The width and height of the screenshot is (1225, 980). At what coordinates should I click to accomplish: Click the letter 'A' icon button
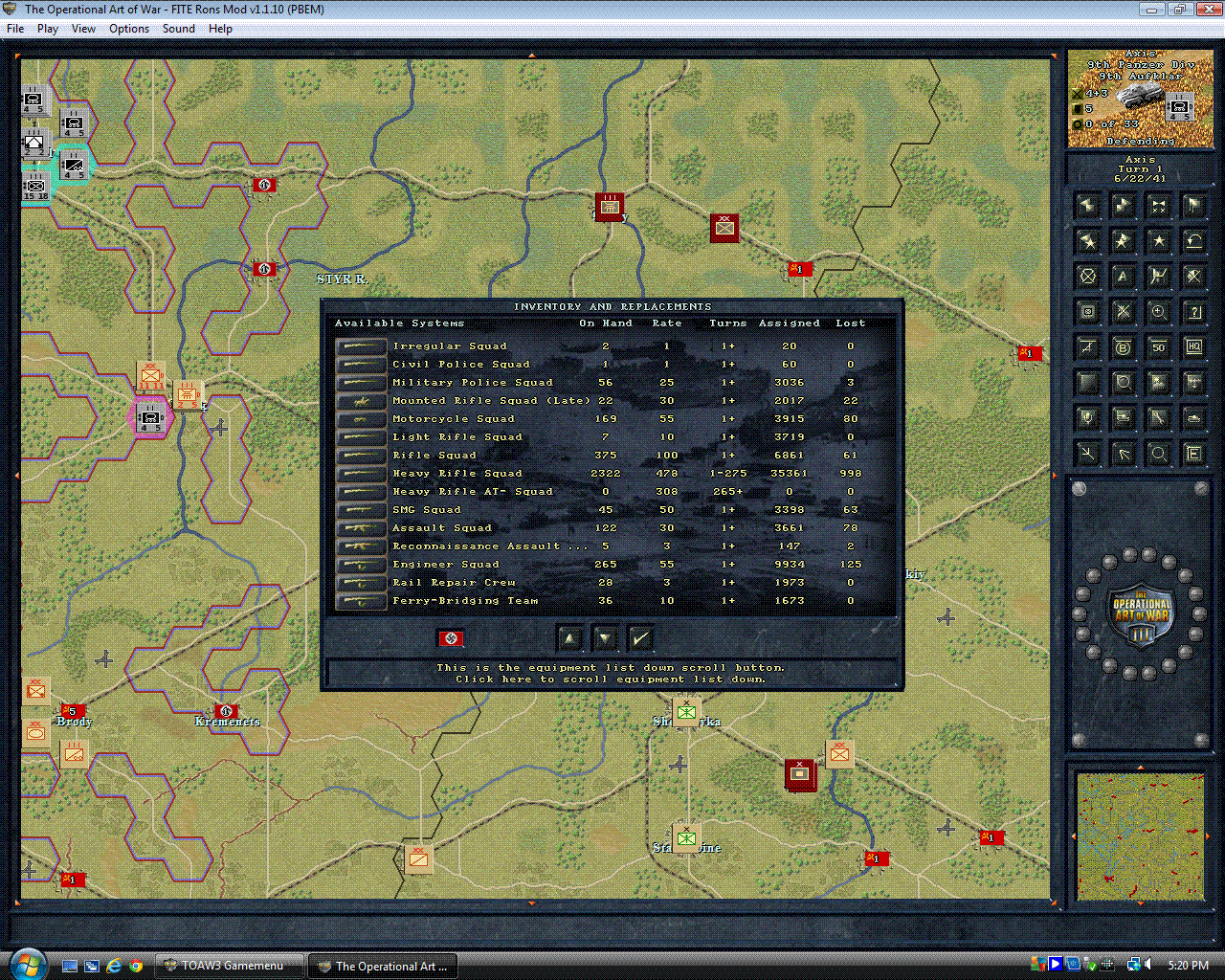point(1123,277)
